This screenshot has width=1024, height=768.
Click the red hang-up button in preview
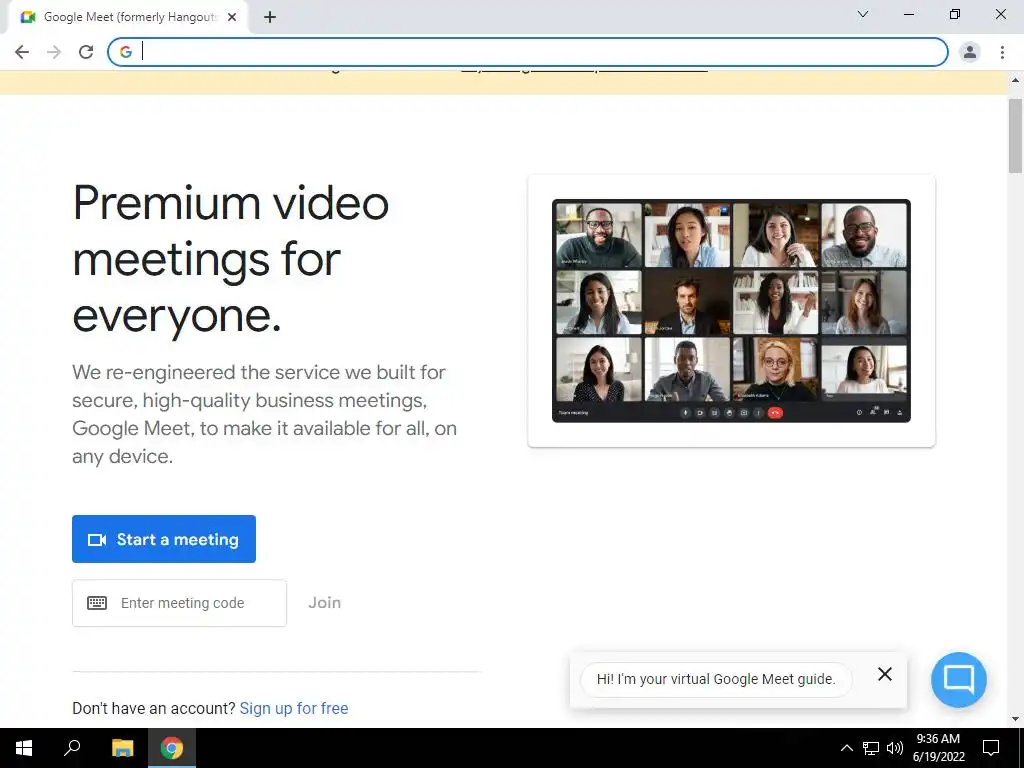775,413
